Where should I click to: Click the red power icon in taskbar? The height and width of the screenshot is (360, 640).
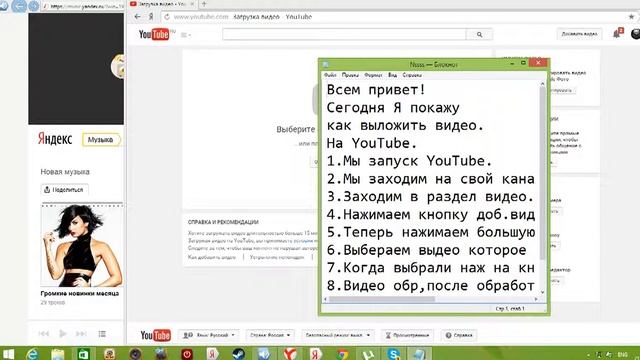tap(187, 354)
